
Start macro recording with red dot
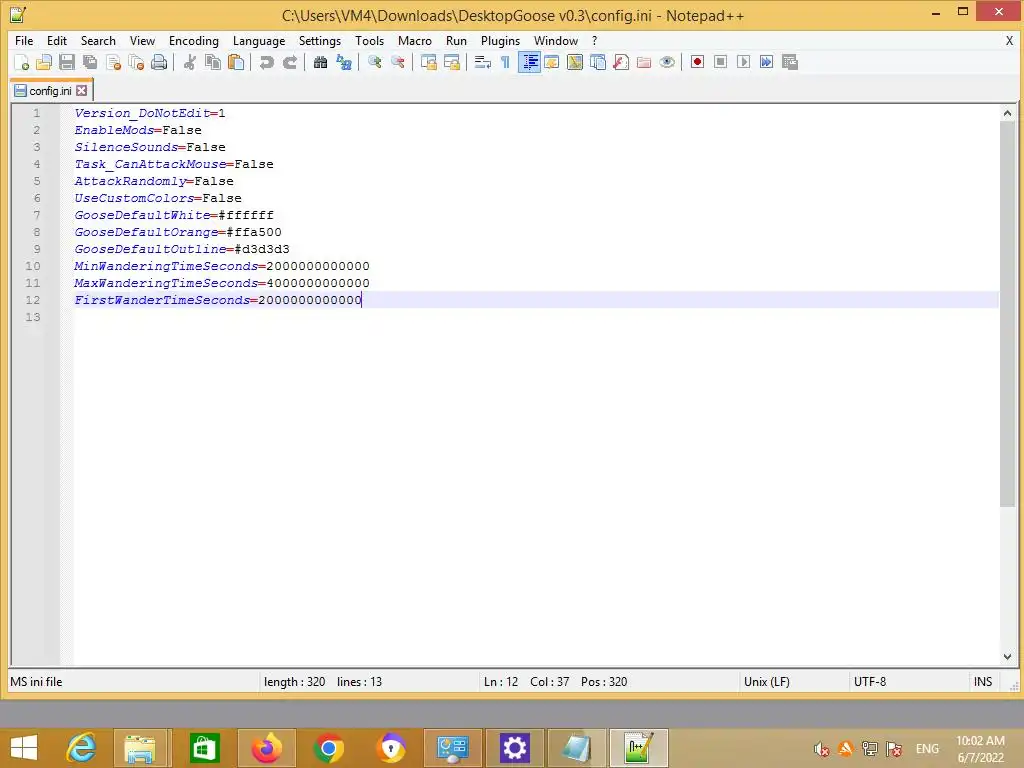[697, 62]
